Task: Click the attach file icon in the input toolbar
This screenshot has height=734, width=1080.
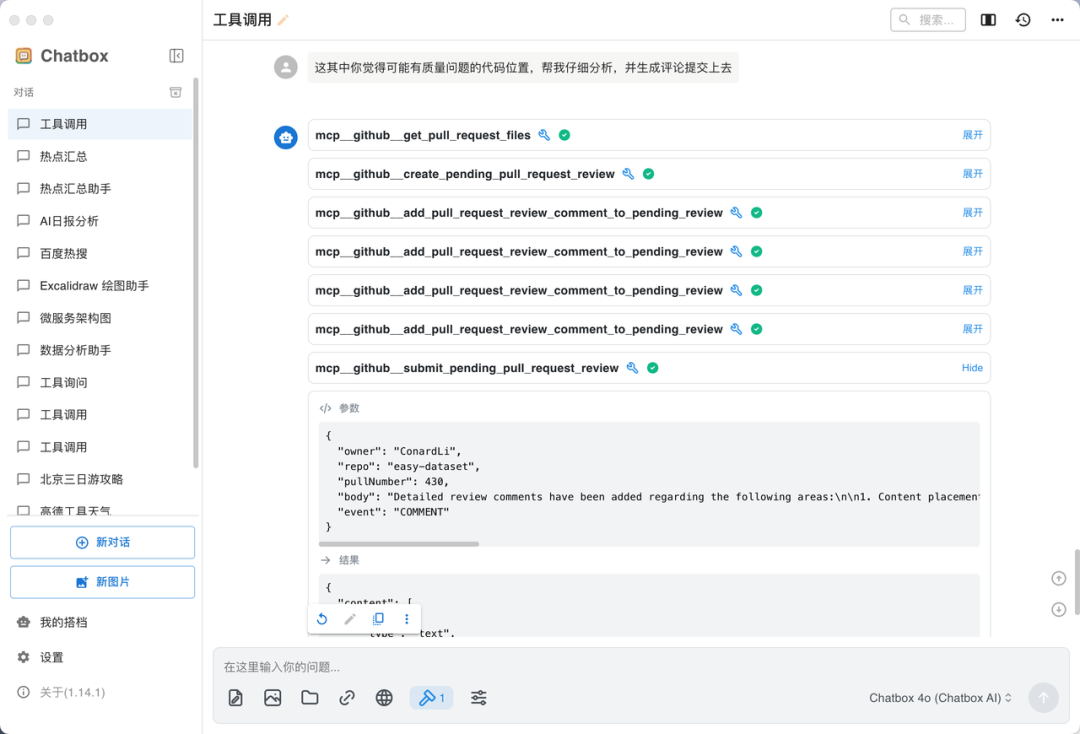Action: click(236, 698)
